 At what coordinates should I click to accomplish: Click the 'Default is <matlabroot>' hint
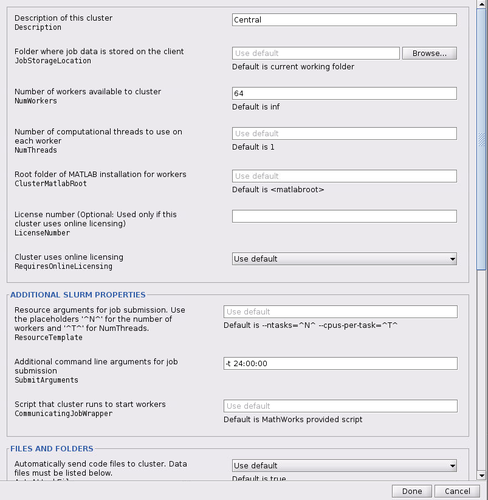click(278, 189)
